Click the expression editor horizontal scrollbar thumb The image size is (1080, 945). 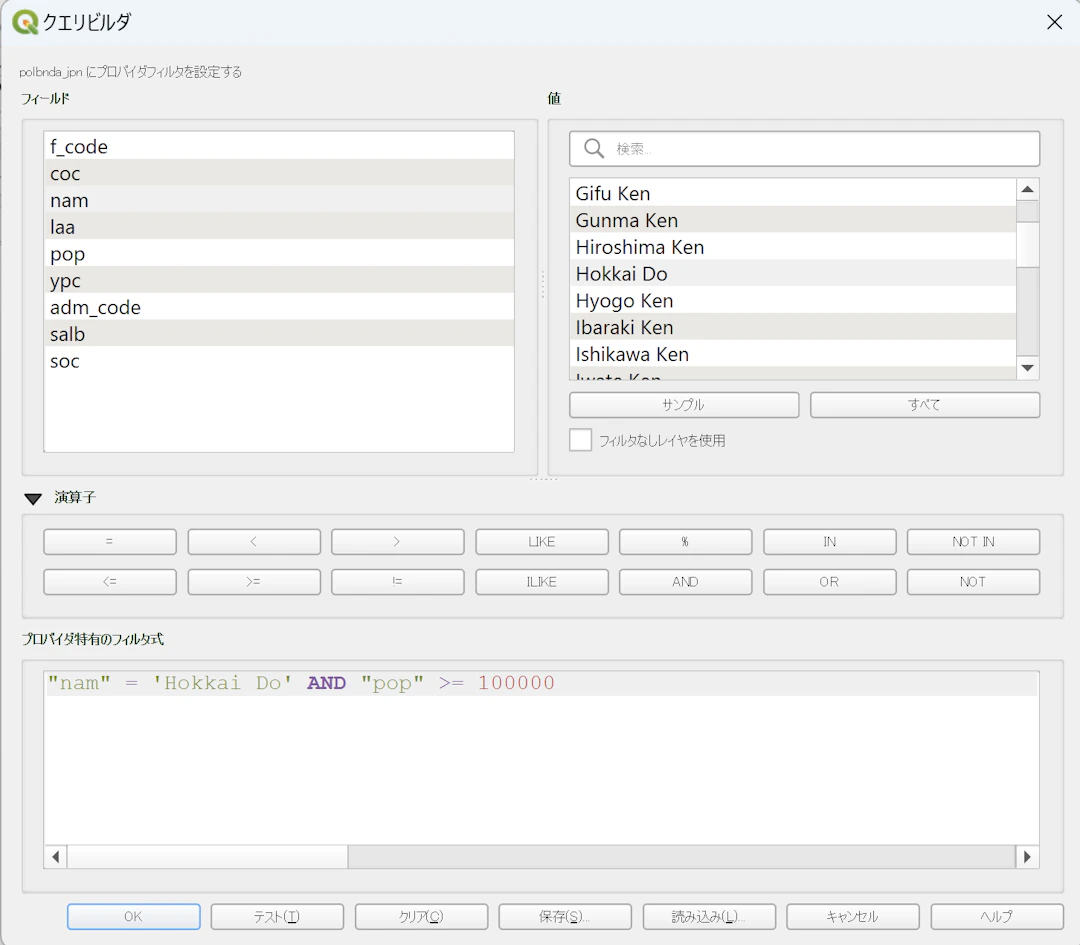[207, 857]
